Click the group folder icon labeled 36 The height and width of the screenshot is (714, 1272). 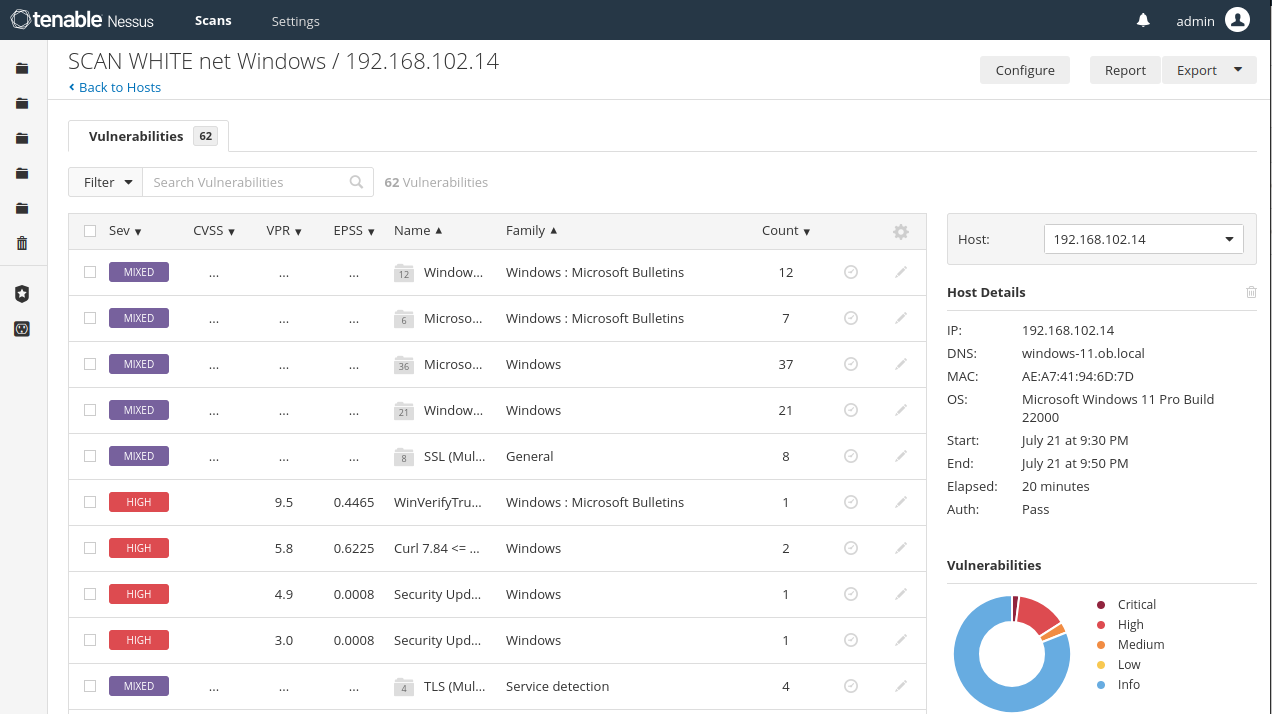[x=404, y=365]
